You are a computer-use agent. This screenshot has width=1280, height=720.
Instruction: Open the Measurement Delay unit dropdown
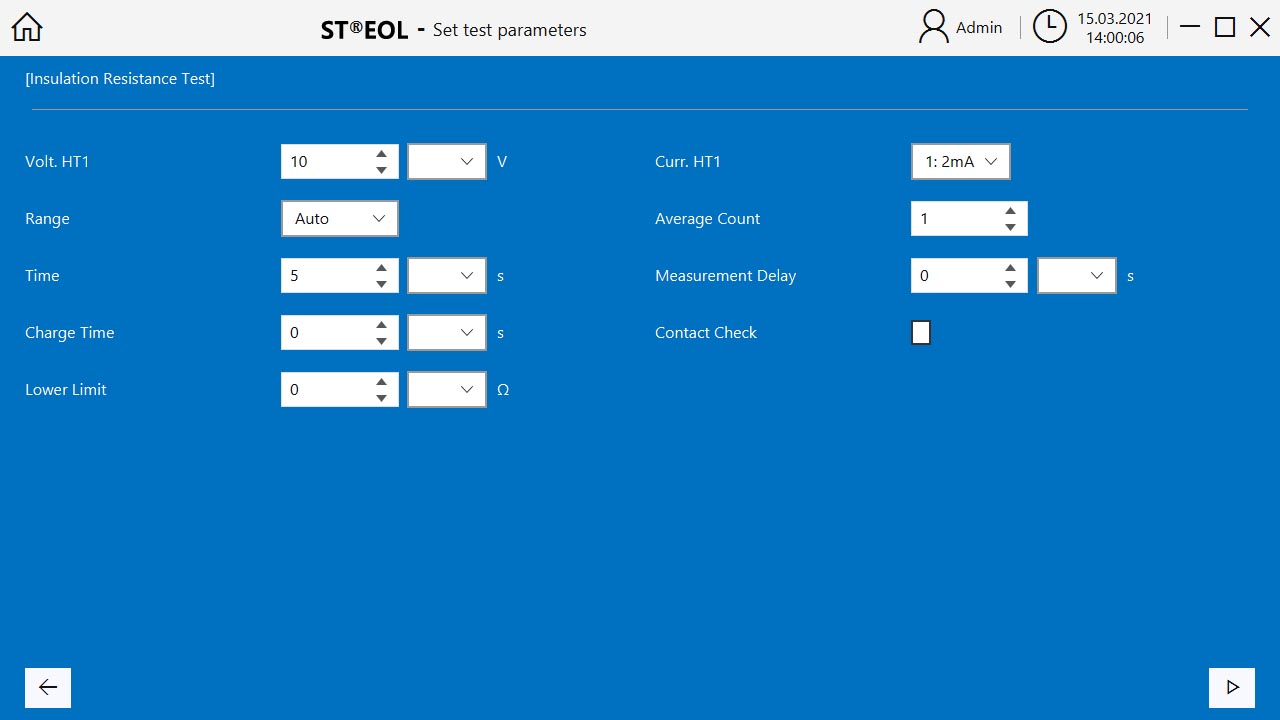coord(1077,276)
